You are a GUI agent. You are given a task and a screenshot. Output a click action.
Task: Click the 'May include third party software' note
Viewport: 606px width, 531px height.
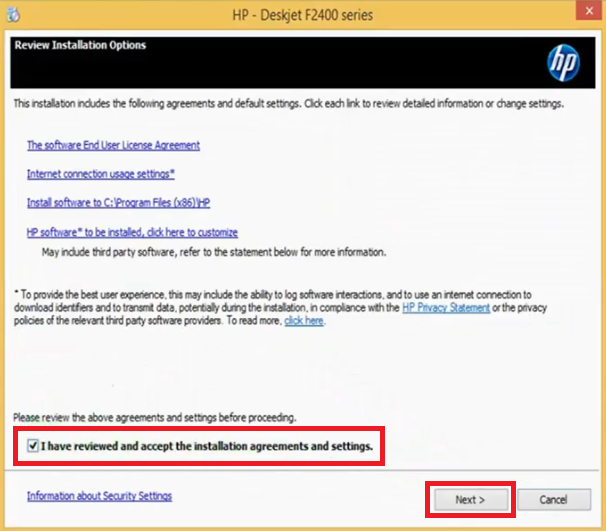click(x=214, y=252)
